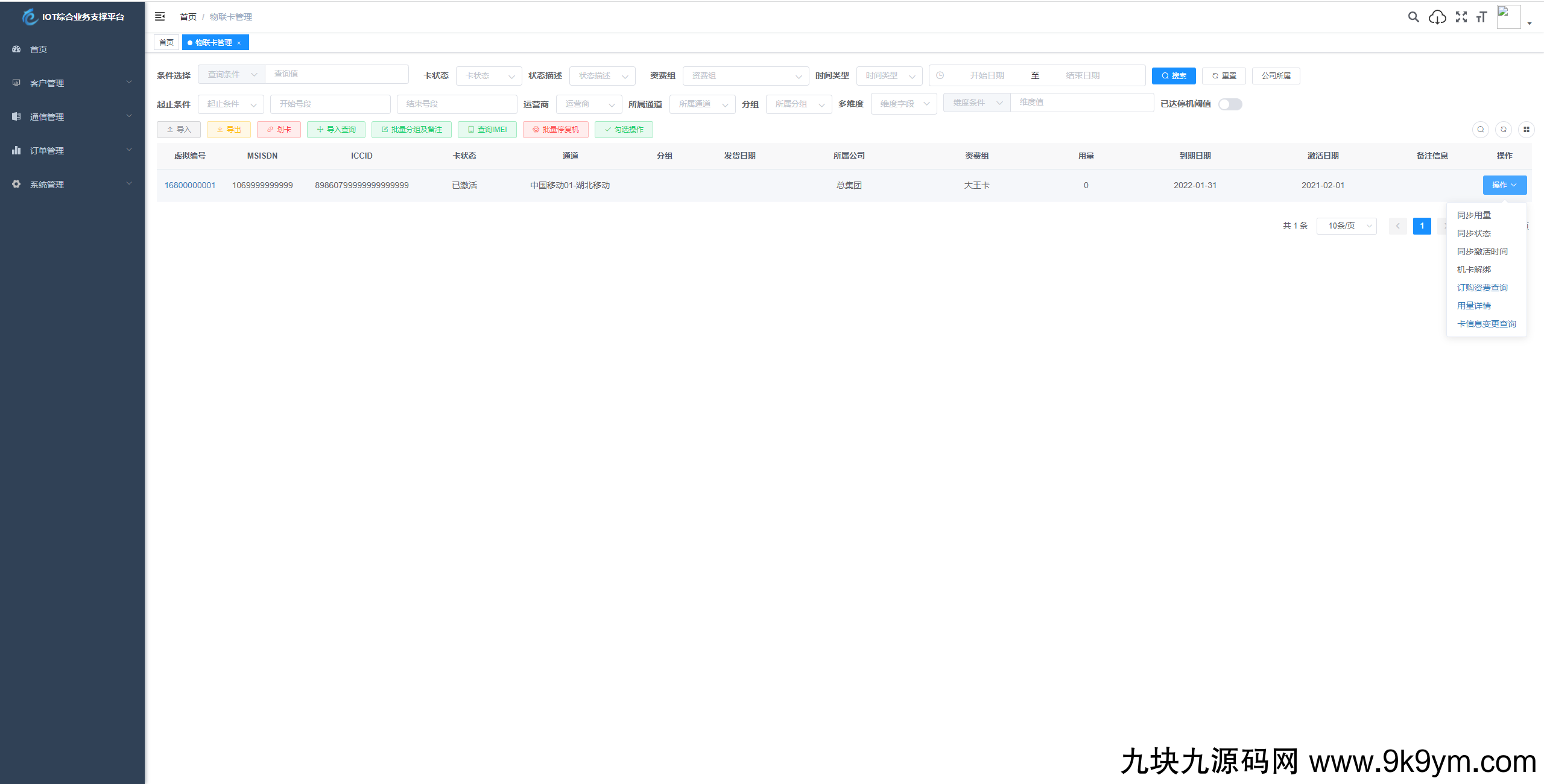Click the 开始号段 input field
This screenshot has height=784, width=1544.
[330, 104]
